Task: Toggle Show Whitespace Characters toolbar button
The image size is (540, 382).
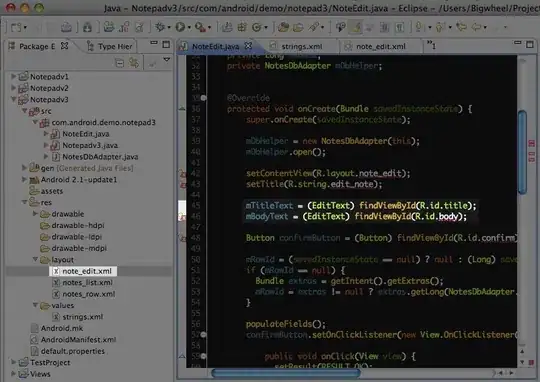Action: click(399, 27)
